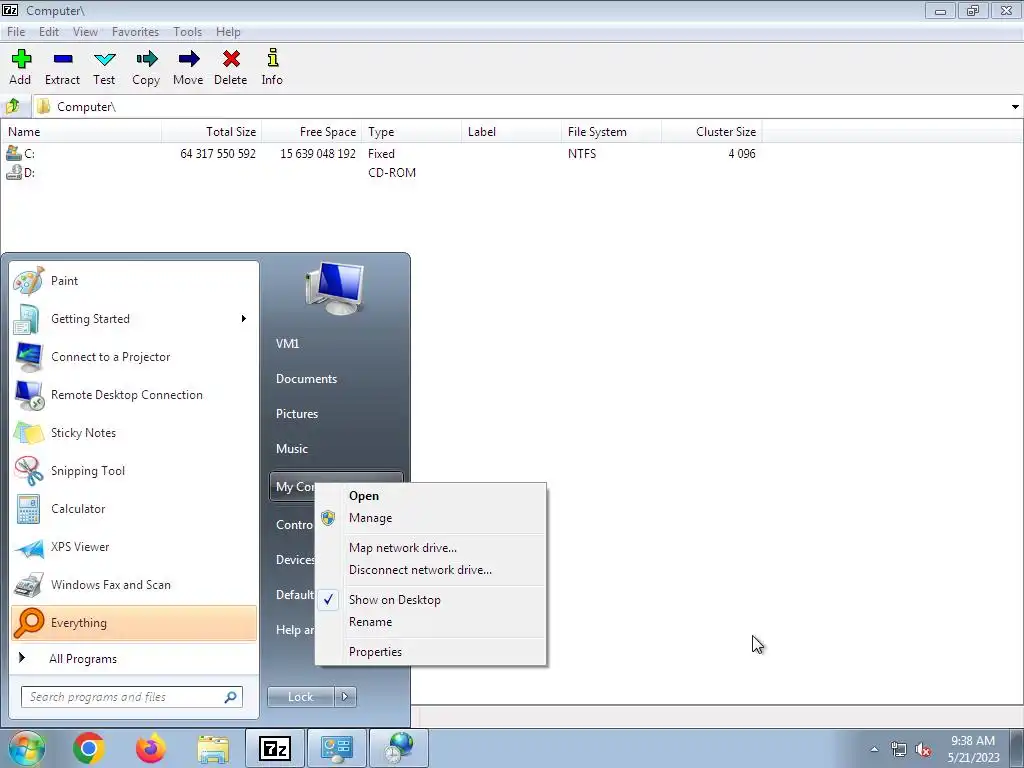Launch Remote Desktop Connection
1024x768 pixels.
[135, 394]
